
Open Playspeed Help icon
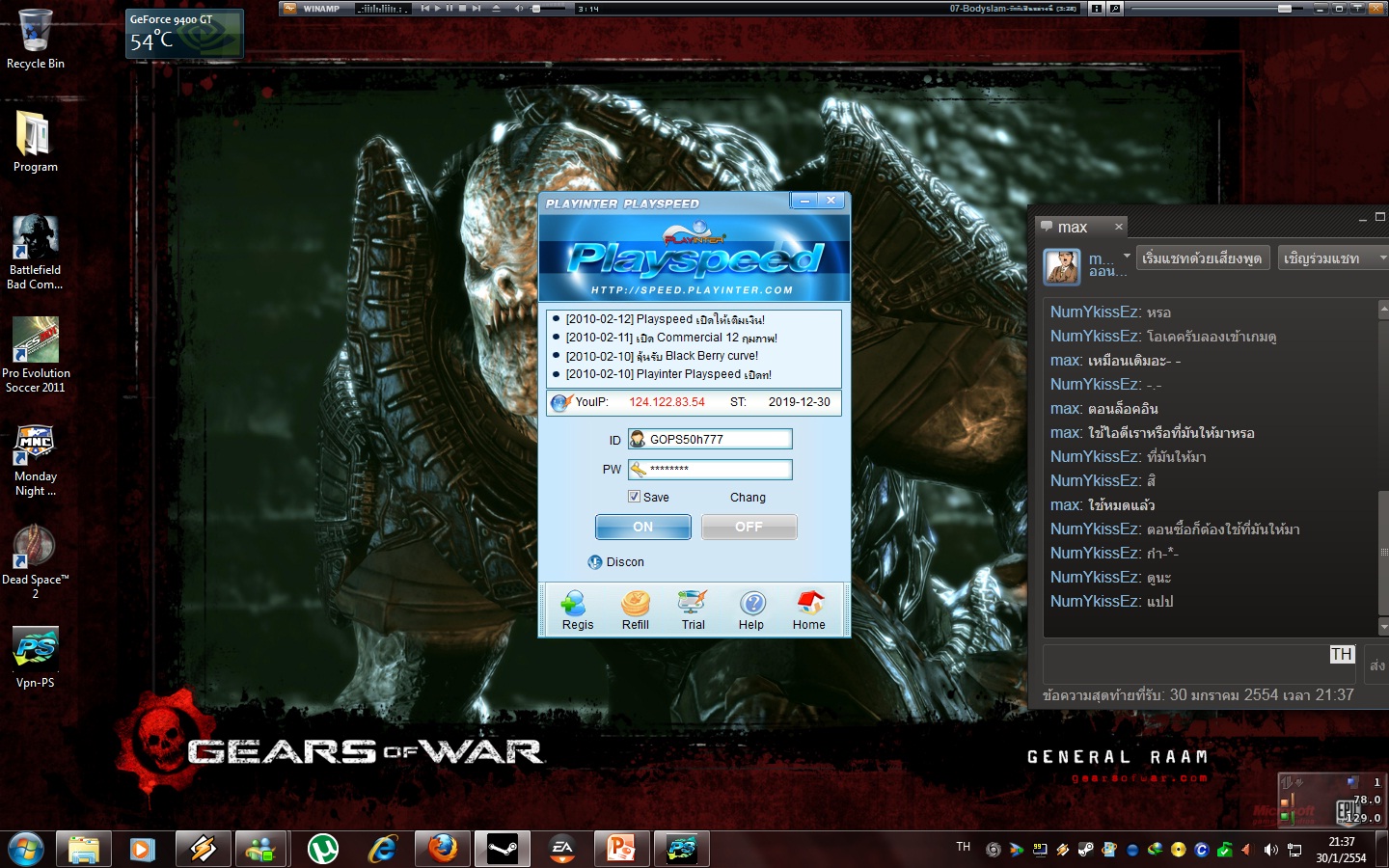click(x=751, y=610)
